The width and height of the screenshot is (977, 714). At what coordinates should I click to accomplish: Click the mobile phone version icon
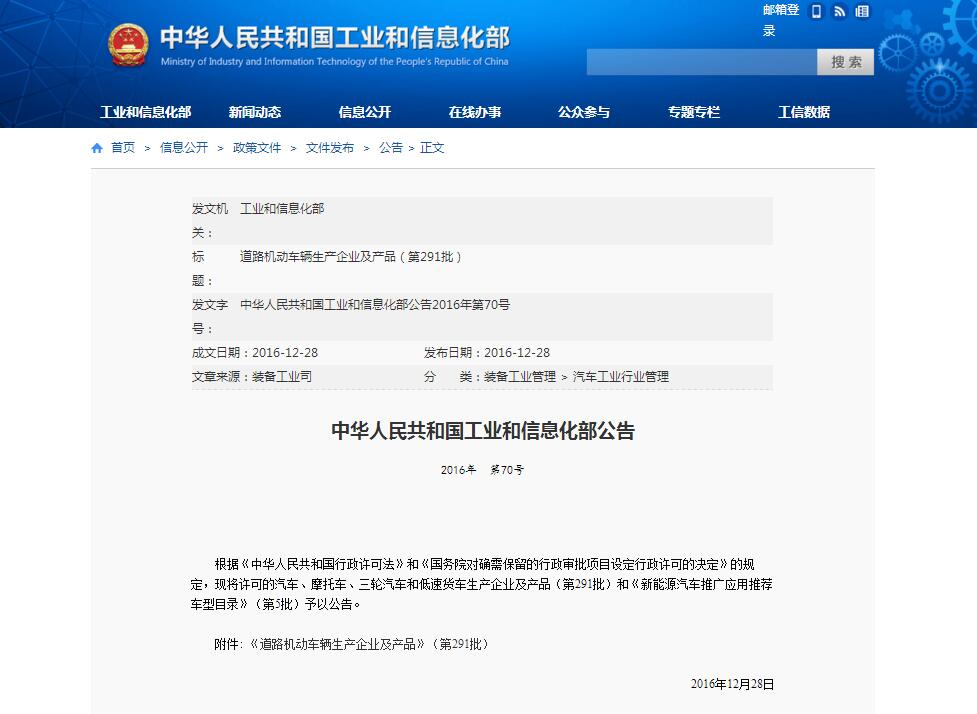click(816, 12)
